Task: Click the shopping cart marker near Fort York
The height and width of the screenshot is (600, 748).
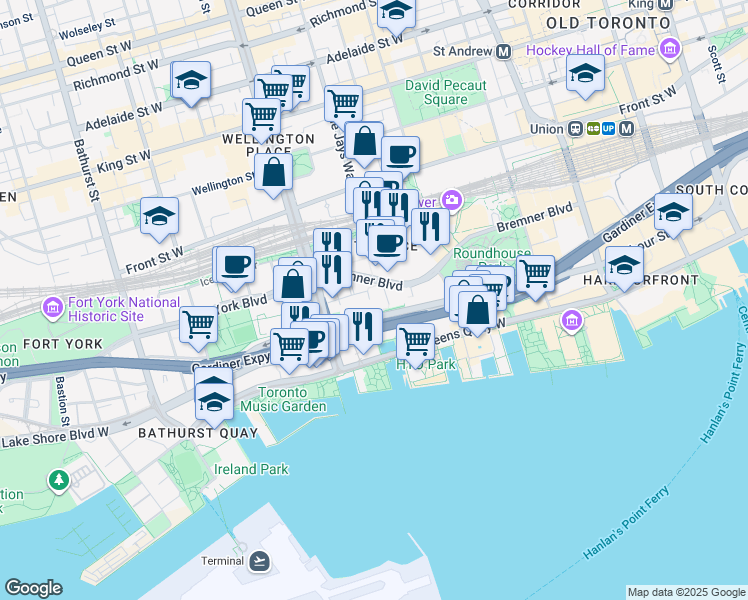Action: 199,324
